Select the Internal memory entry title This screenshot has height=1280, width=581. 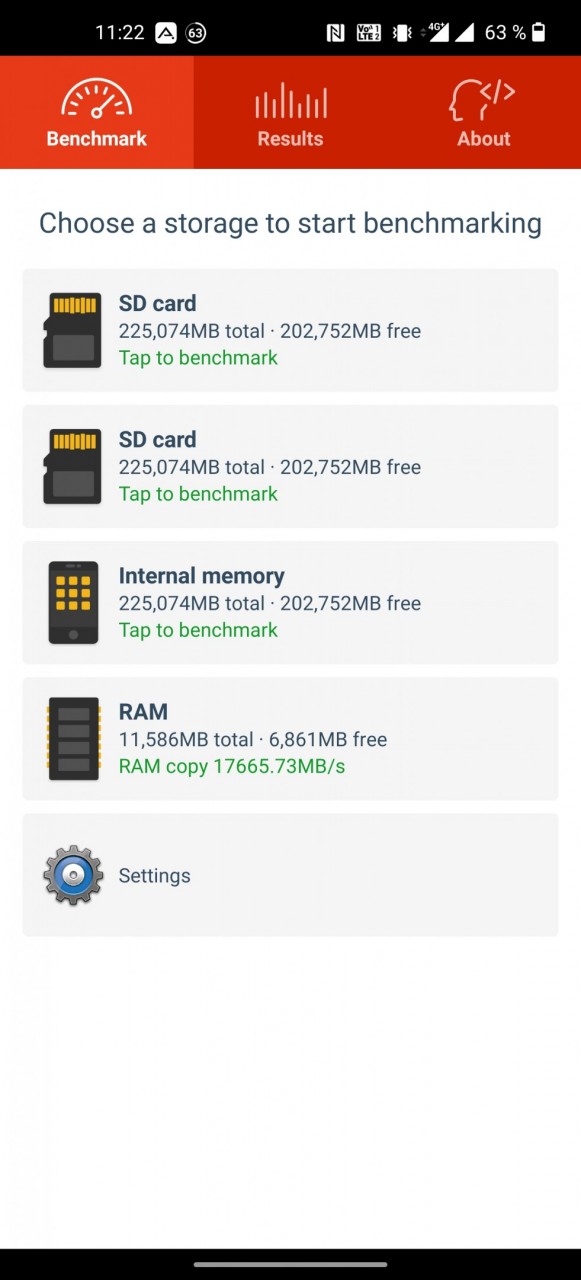(202, 576)
